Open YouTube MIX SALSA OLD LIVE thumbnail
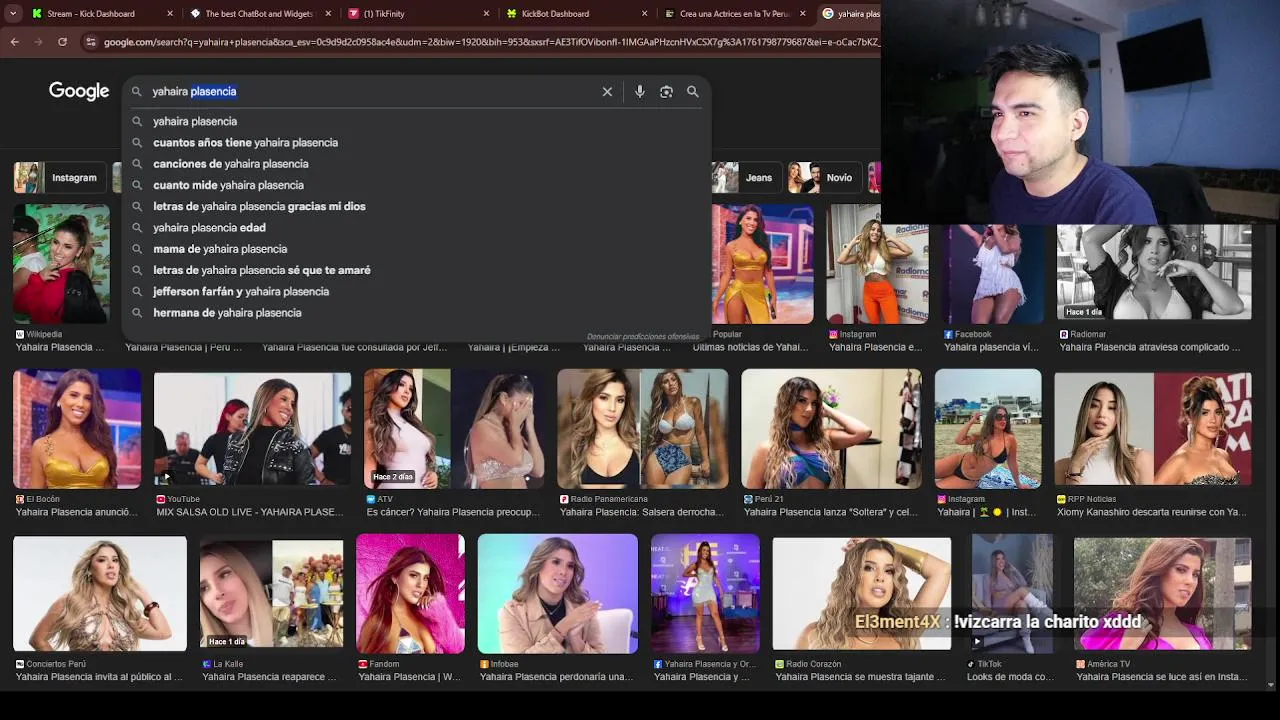The image size is (1280, 720). [253, 429]
